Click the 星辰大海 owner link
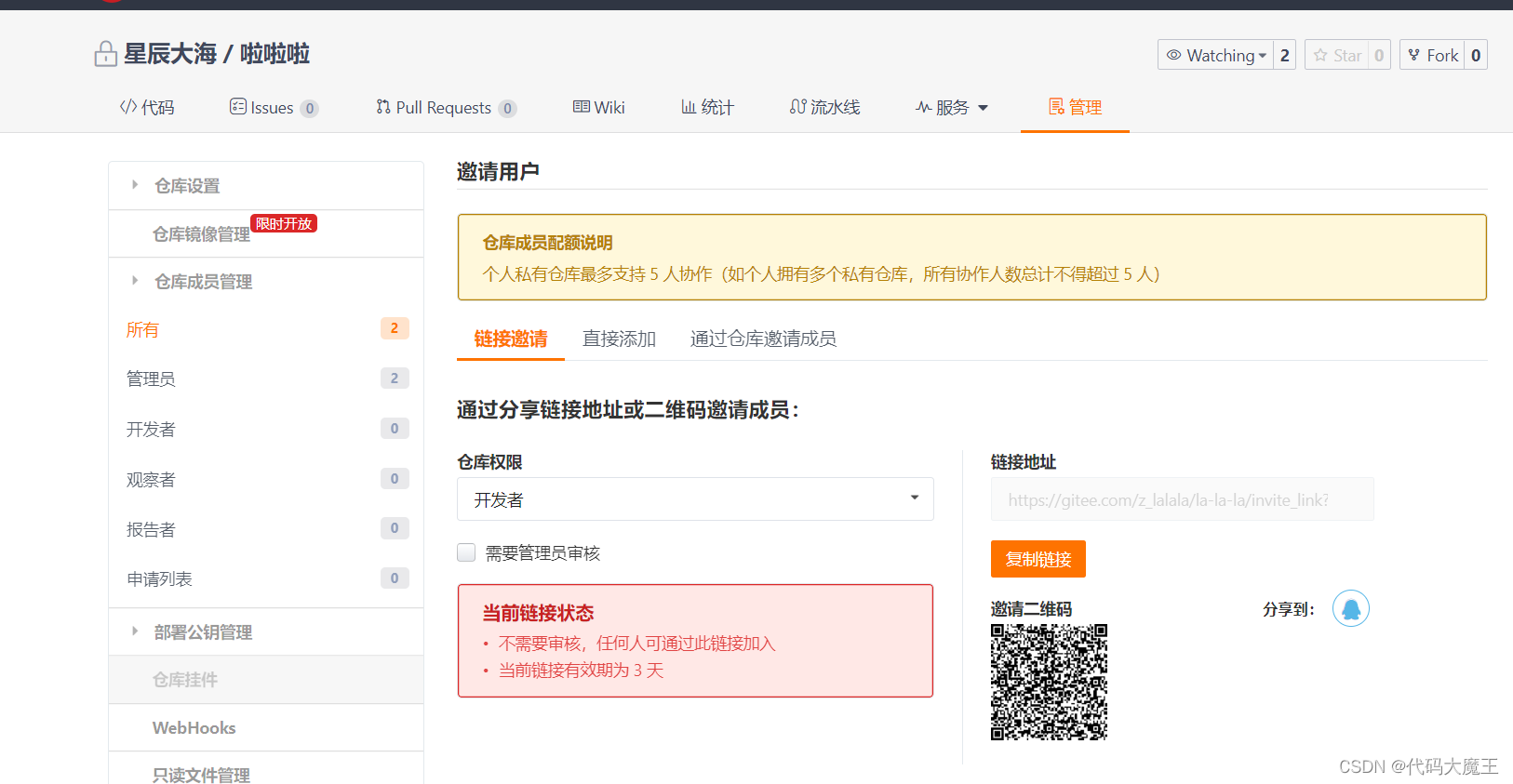Image resolution: width=1513 pixels, height=784 pixels. click(x=170, y=54)
